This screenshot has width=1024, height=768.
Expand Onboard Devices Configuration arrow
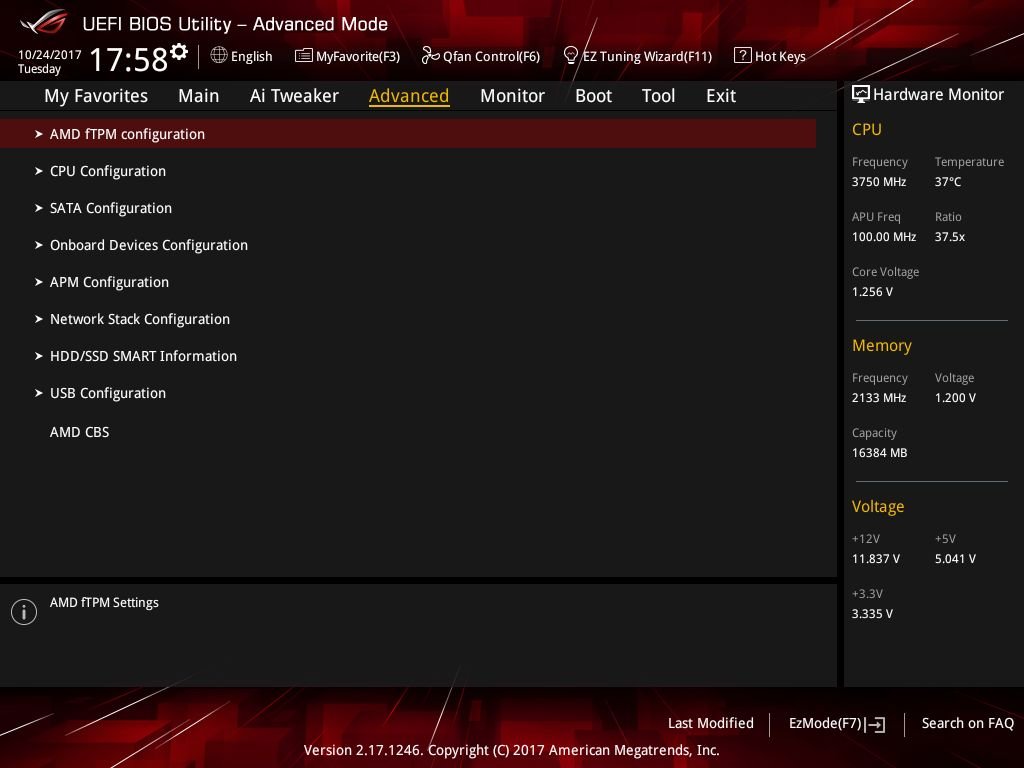(39, 245)
